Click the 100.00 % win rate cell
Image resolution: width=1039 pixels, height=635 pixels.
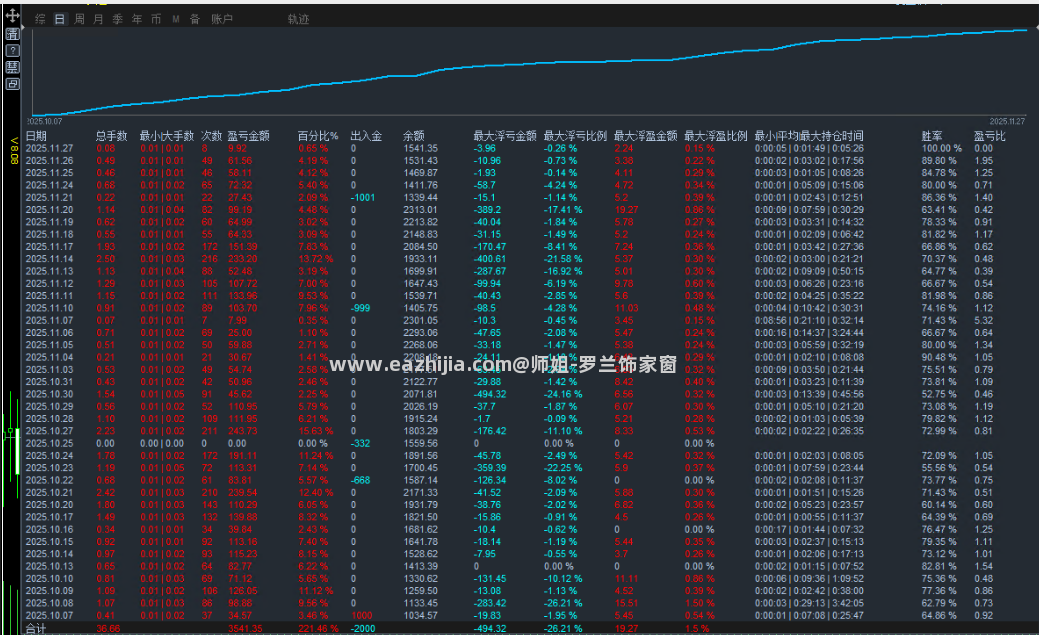click(x=942, y=148)
